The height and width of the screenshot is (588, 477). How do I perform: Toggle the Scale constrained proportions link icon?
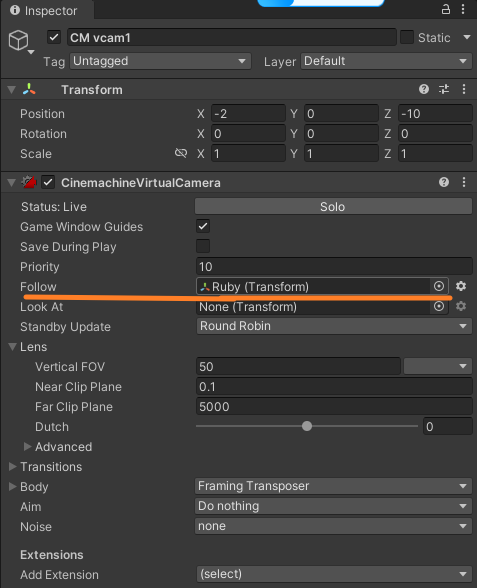click(181, 153)
